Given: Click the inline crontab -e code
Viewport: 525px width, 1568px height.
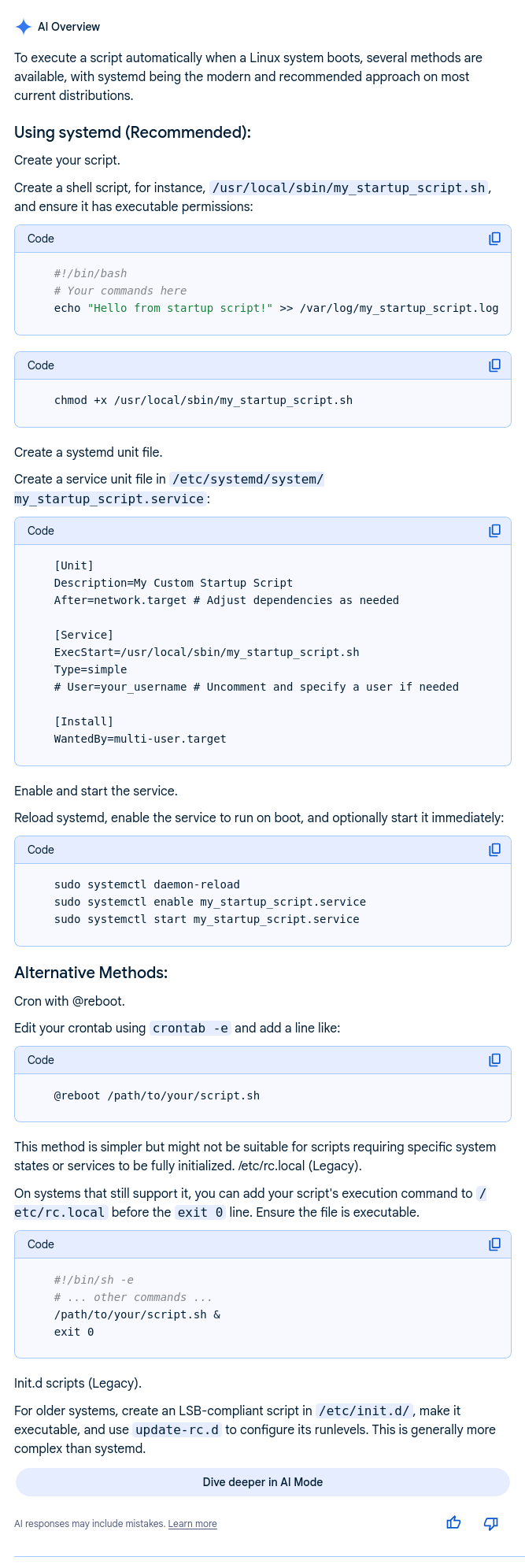Looking at the screenshot, I should (x=190, y=1028).
